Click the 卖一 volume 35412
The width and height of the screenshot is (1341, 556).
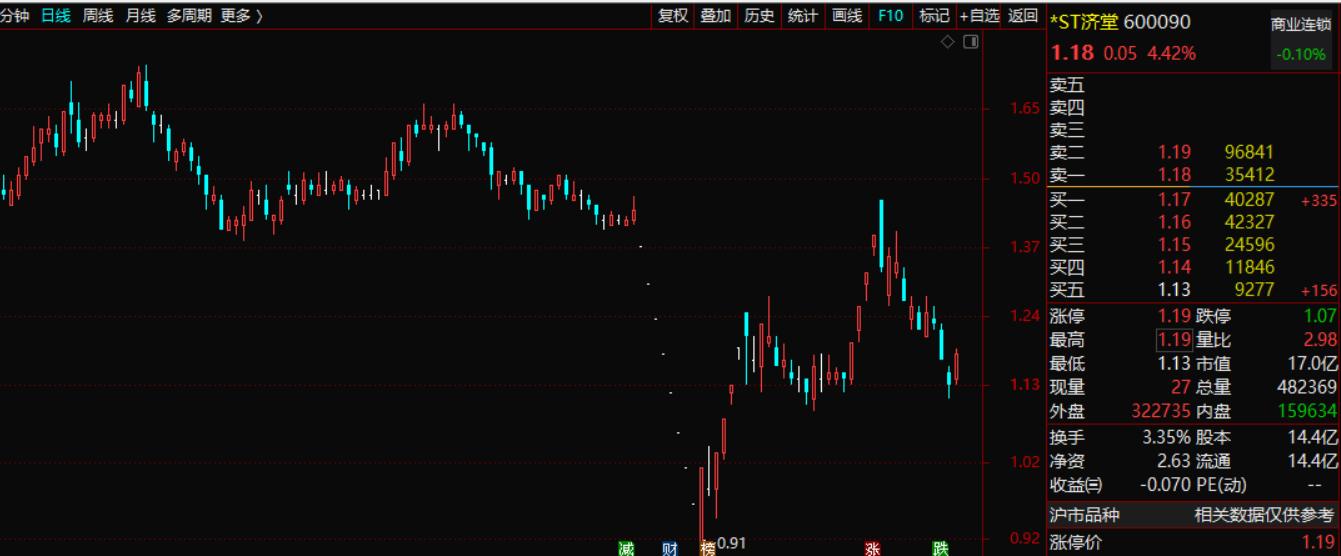[x=1248, y=175]
